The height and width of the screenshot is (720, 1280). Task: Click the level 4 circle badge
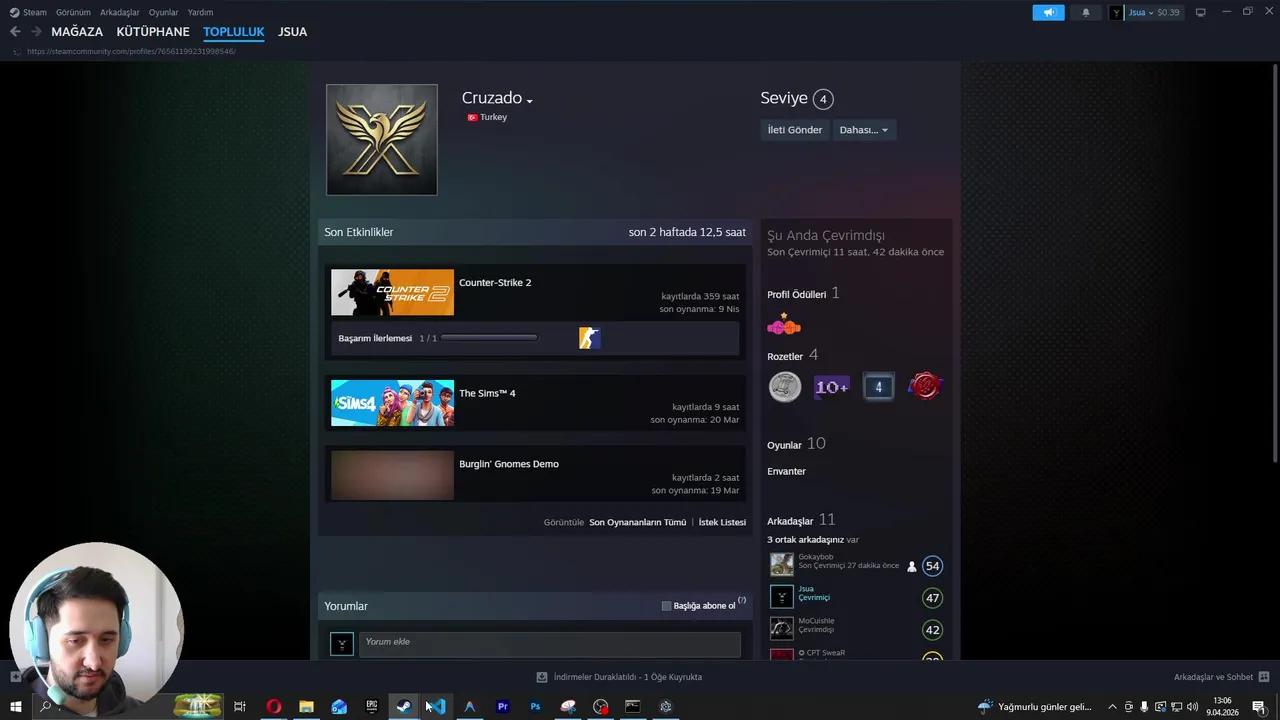point(823,98)
